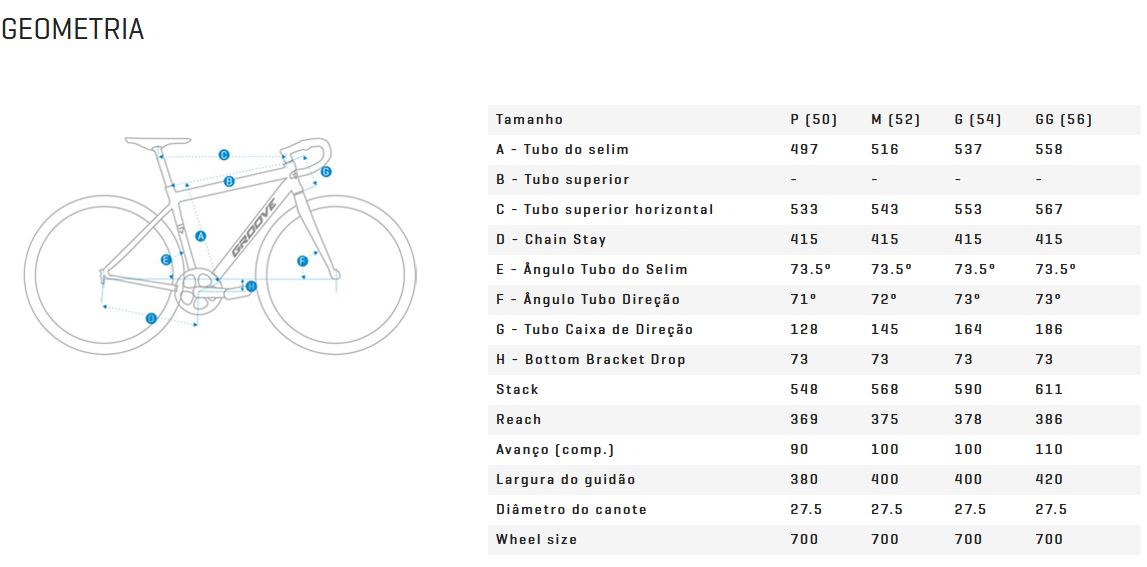Click the GROOVE logo on bike frame

point(255,228)
